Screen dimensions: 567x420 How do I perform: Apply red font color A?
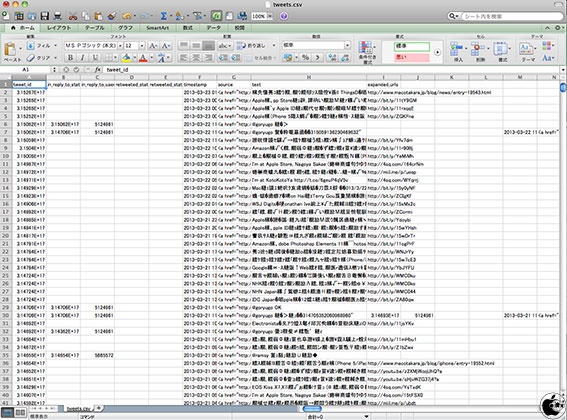(143, 58)
